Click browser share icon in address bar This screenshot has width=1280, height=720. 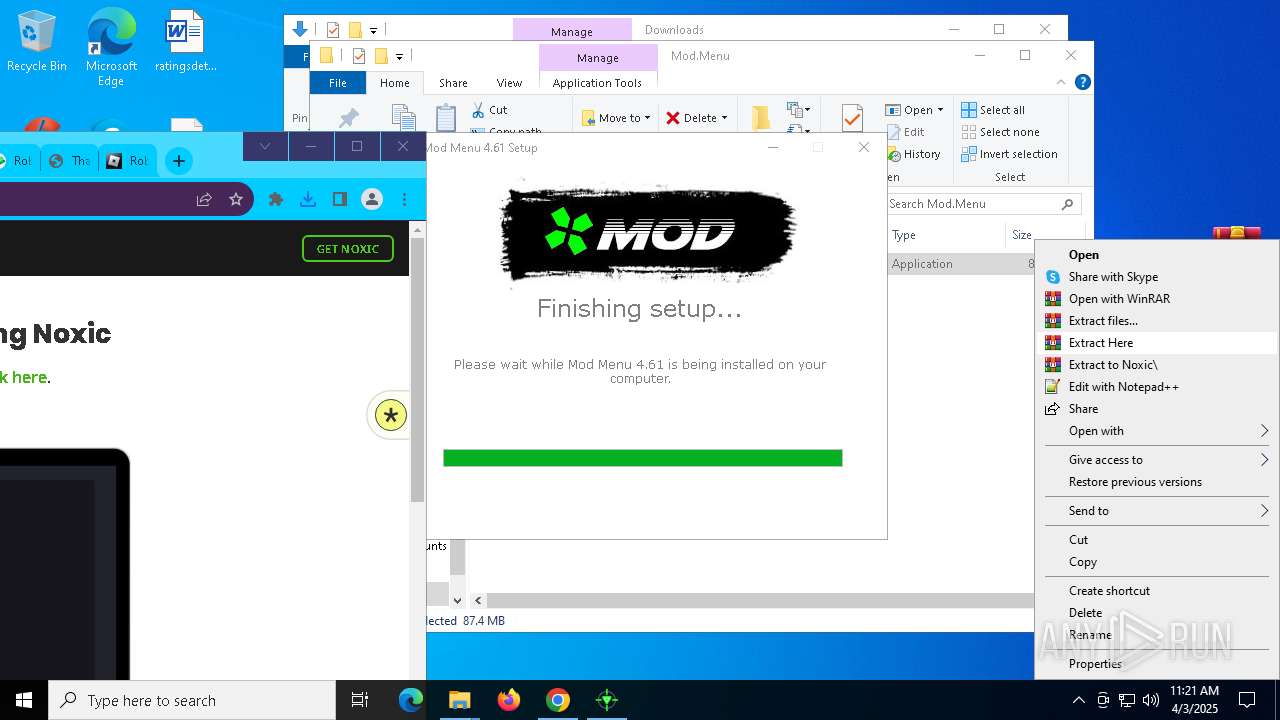204,199
